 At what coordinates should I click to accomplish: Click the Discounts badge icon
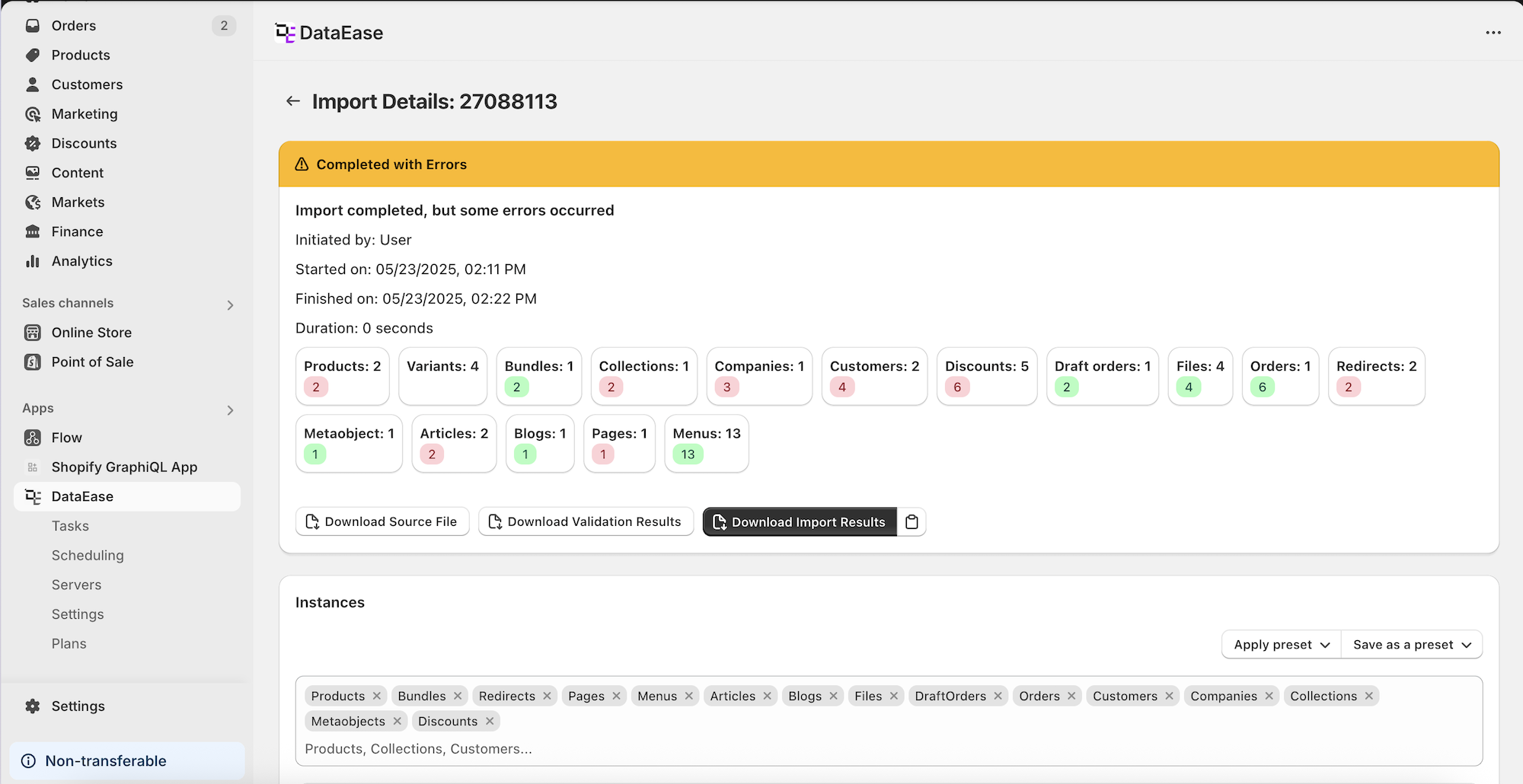(x=33, y=143)
